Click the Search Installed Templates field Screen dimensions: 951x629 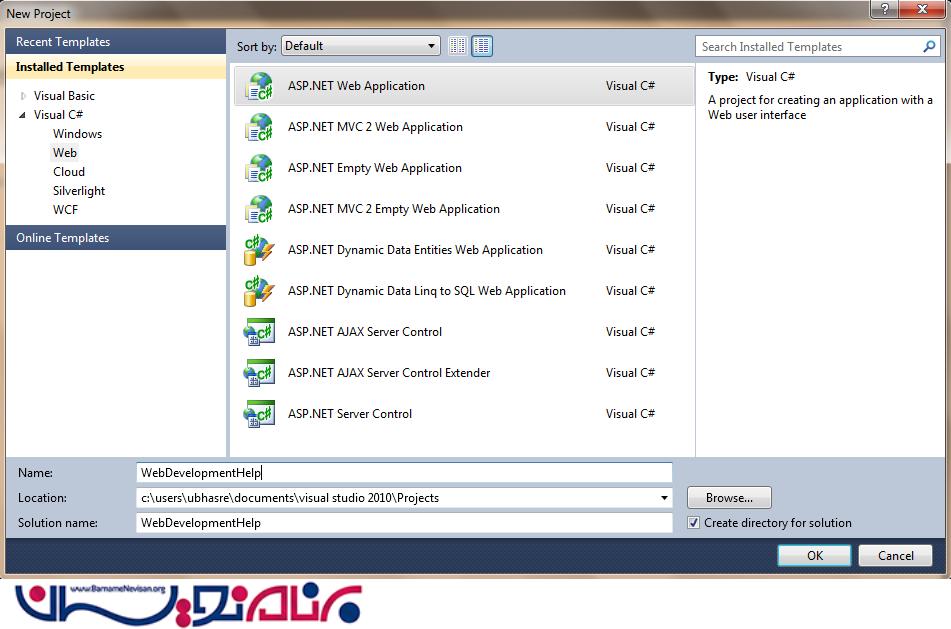click(808, 47)
